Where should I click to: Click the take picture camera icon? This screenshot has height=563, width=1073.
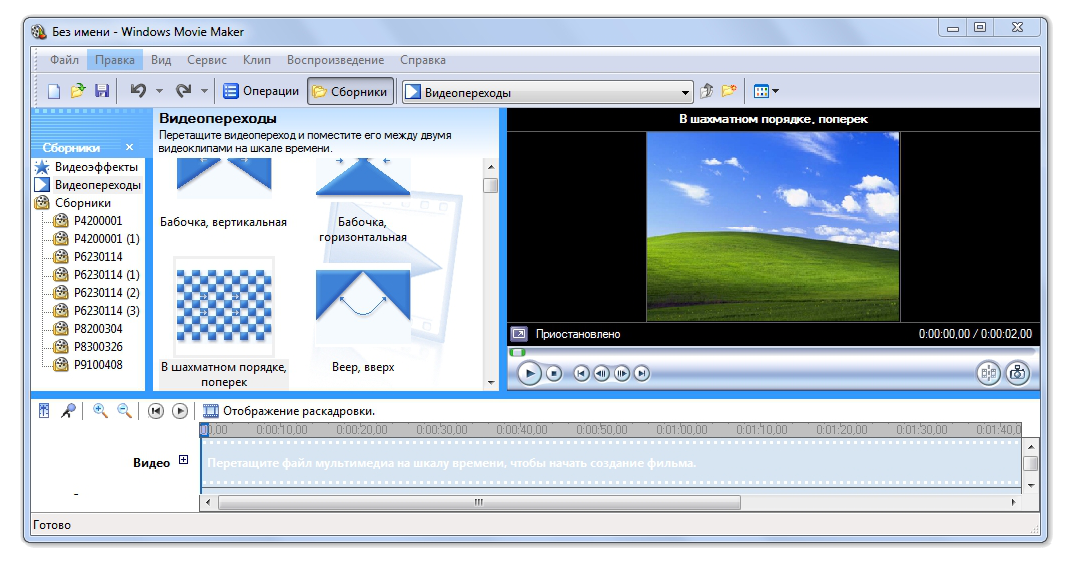coord(1017,373)
